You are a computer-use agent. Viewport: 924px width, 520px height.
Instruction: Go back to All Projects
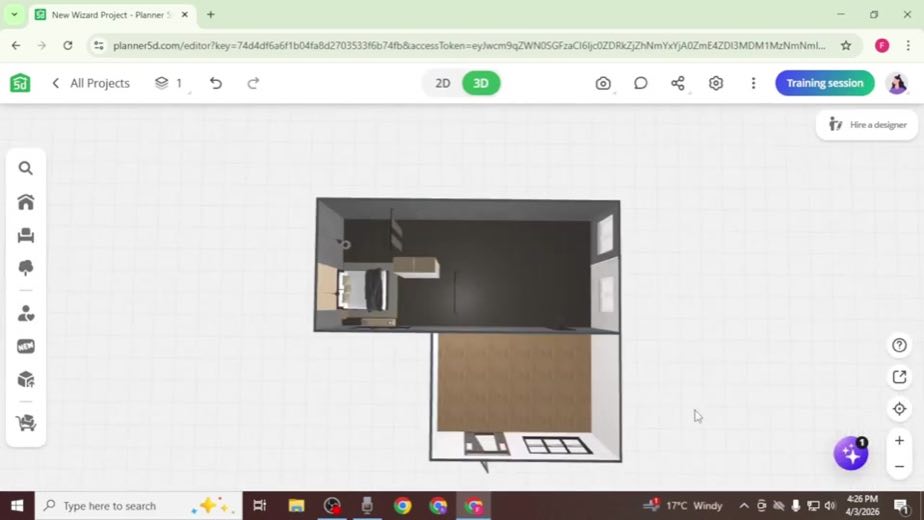(x=91, y=83)
